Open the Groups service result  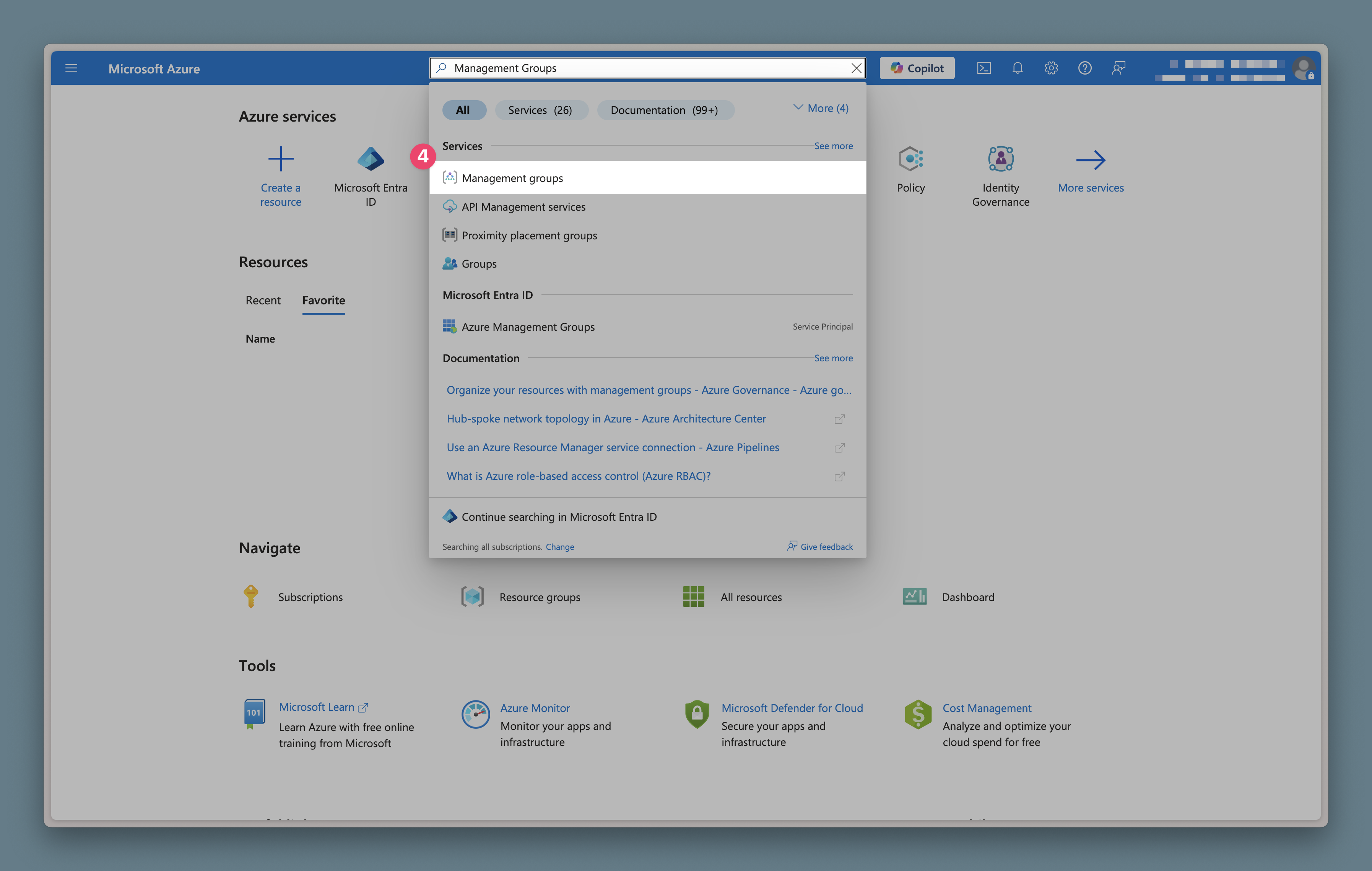pos(647,264)
